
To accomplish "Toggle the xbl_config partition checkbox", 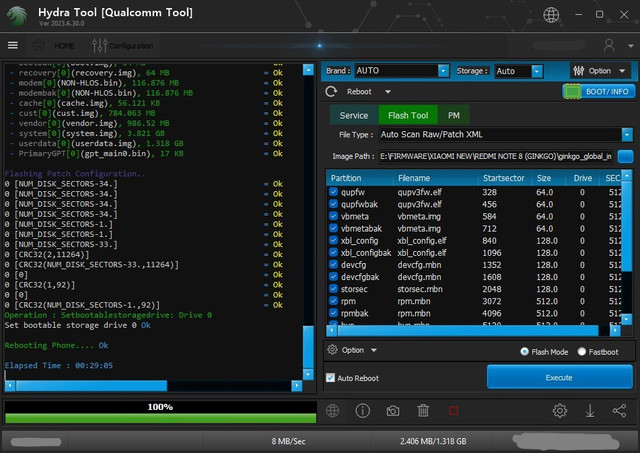I will coord(333,240).
